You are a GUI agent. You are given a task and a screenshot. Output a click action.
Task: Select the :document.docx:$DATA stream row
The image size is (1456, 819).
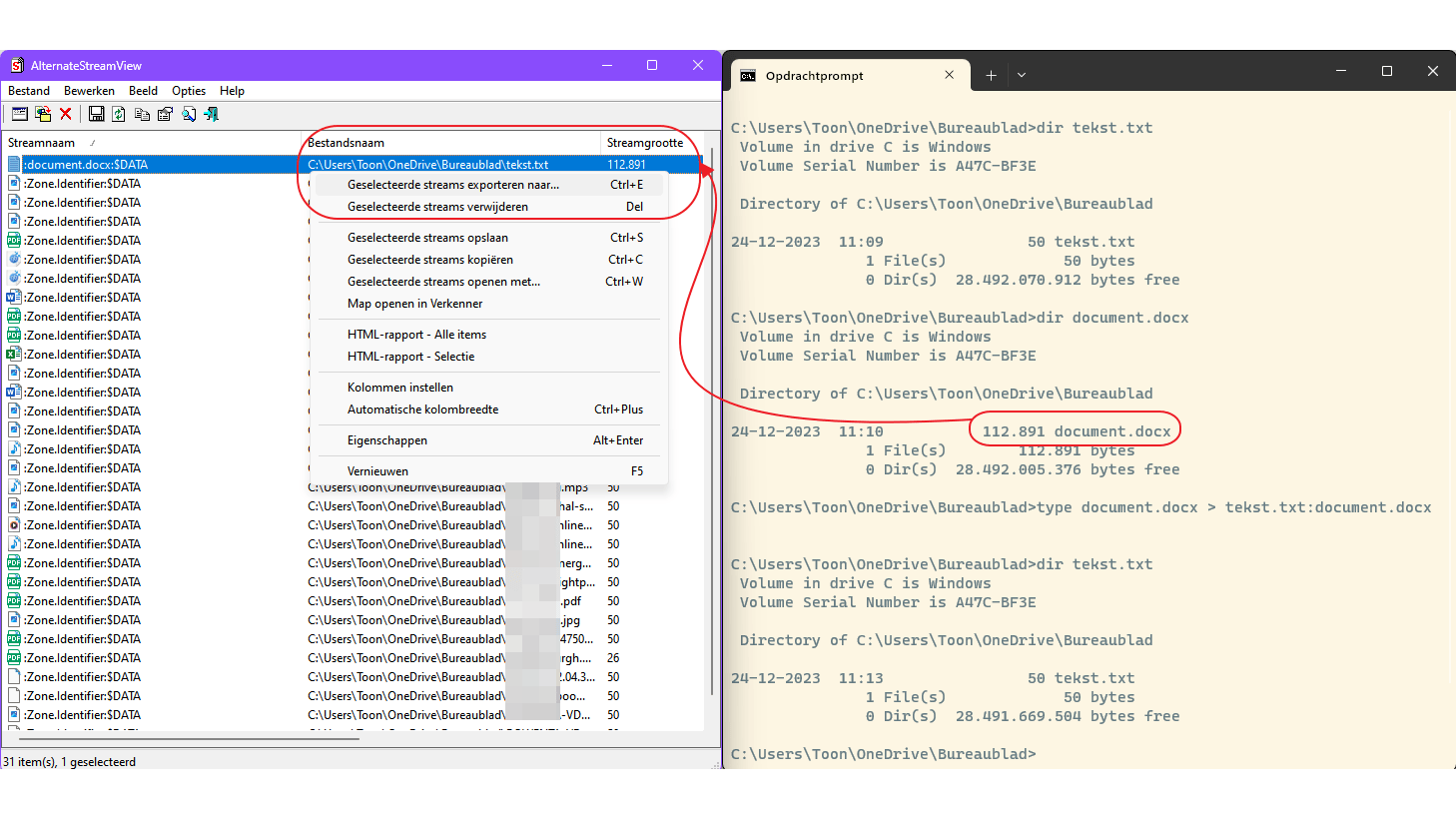(354, 164)
